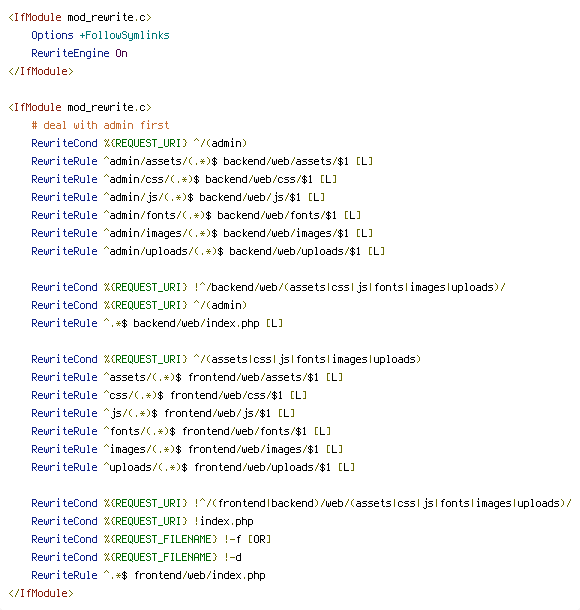
Task: Click the admin/assets RewriteRule line
Action: click(x=202, y=161)
